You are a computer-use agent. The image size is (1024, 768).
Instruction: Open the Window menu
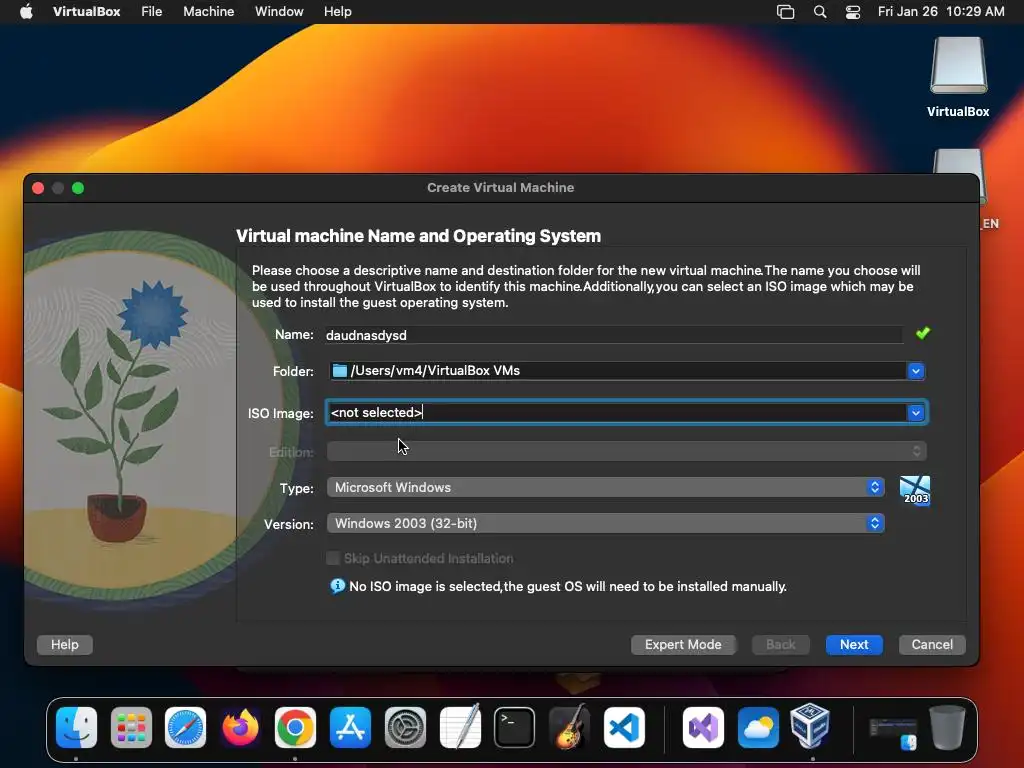click(x=279, y=11)
